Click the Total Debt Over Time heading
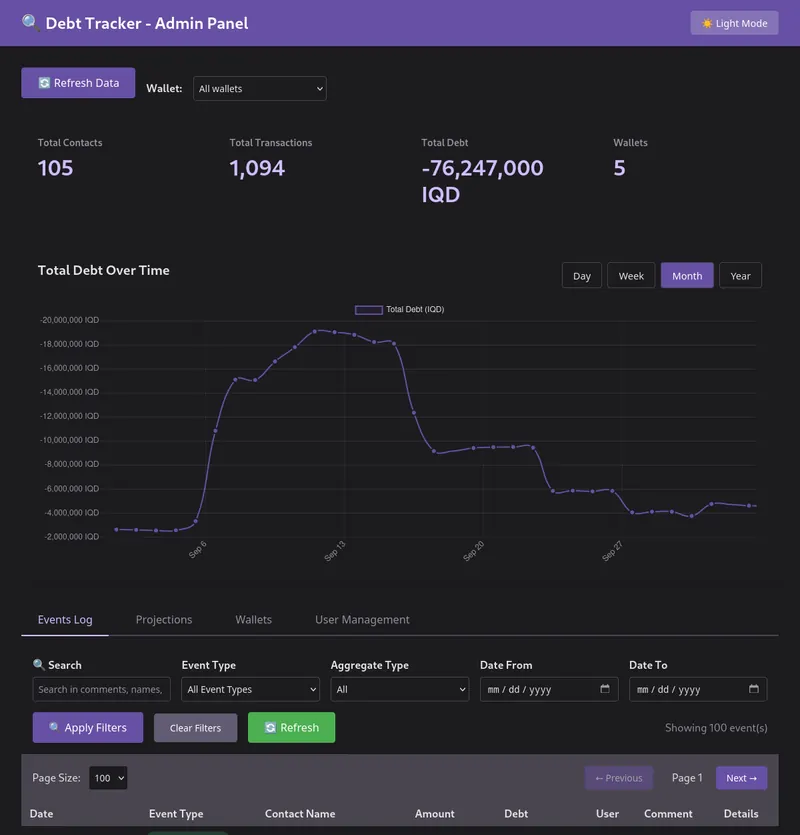This screenshot has height=835, width=800. (x=103, y=271)
